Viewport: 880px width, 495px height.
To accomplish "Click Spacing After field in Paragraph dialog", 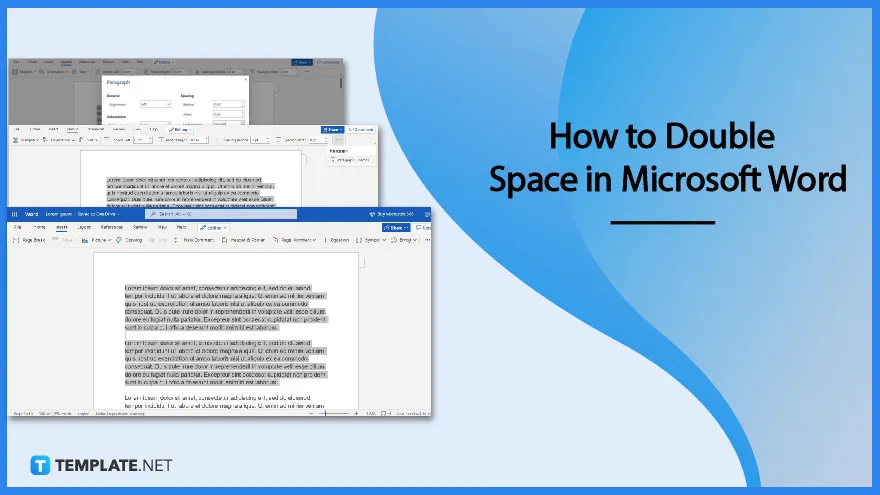I will click(x=228, y=114).
